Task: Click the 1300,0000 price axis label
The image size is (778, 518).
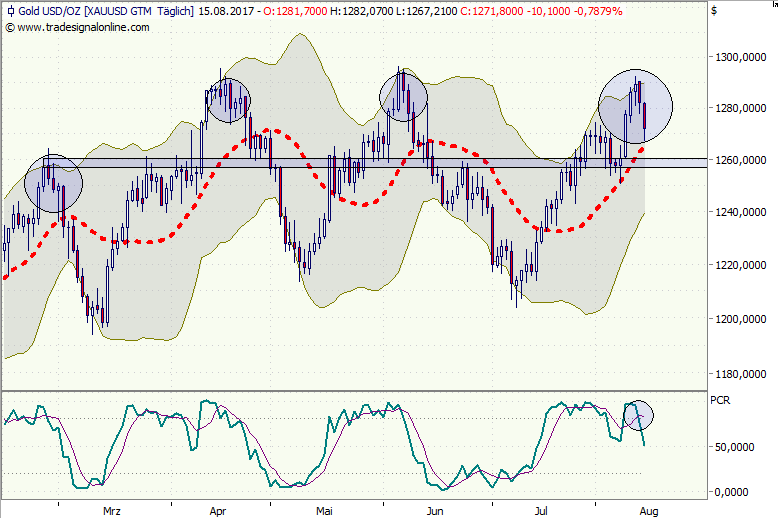Action: (740, 57)
